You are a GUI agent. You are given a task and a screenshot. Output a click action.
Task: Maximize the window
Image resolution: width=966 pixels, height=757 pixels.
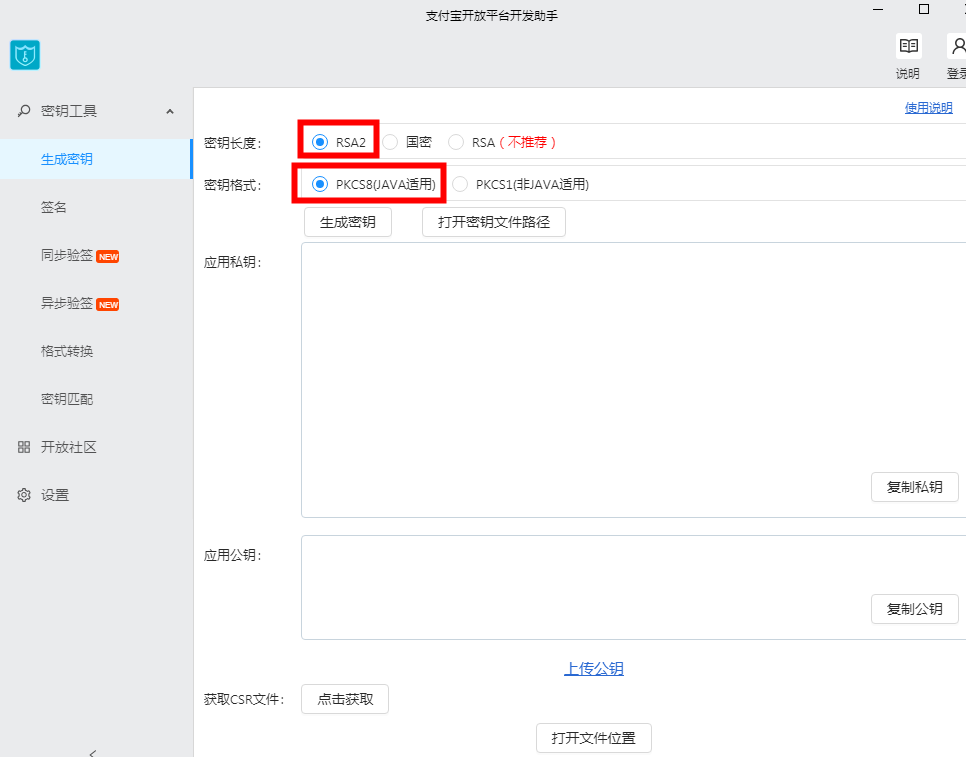tap(923, 9)
